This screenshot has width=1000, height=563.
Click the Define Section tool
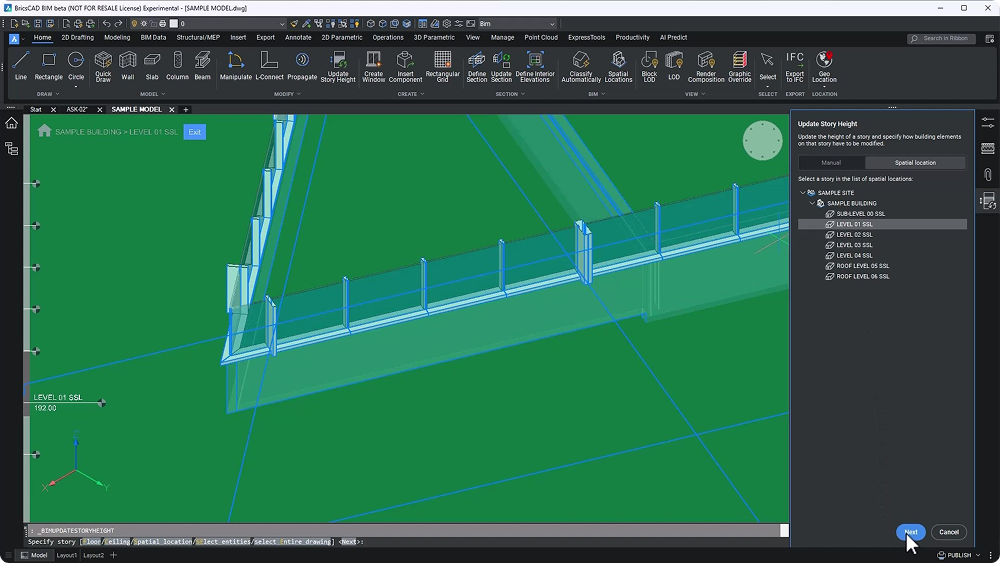pos(476,66)
